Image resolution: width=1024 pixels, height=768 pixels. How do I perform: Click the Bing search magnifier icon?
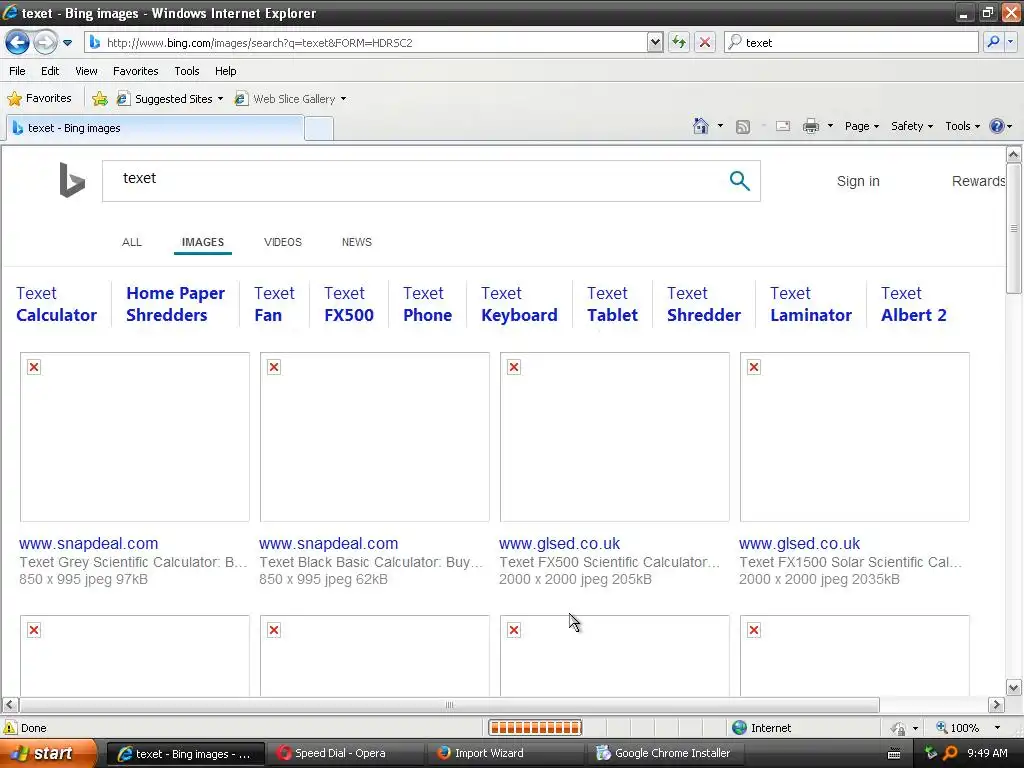(739, 181)
